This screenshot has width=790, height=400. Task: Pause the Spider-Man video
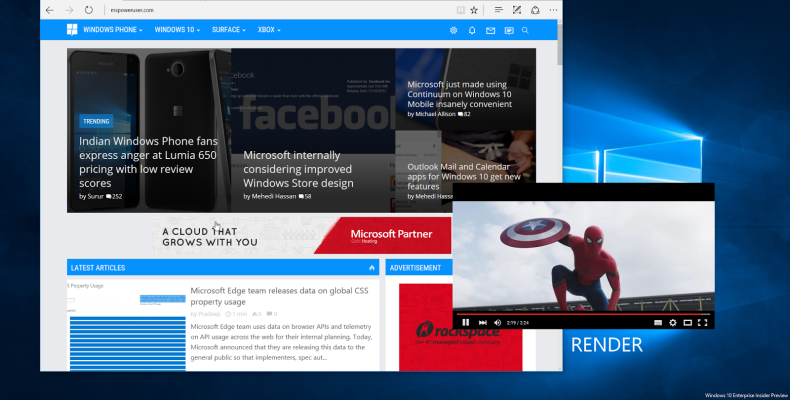click(x=466, y=322)
